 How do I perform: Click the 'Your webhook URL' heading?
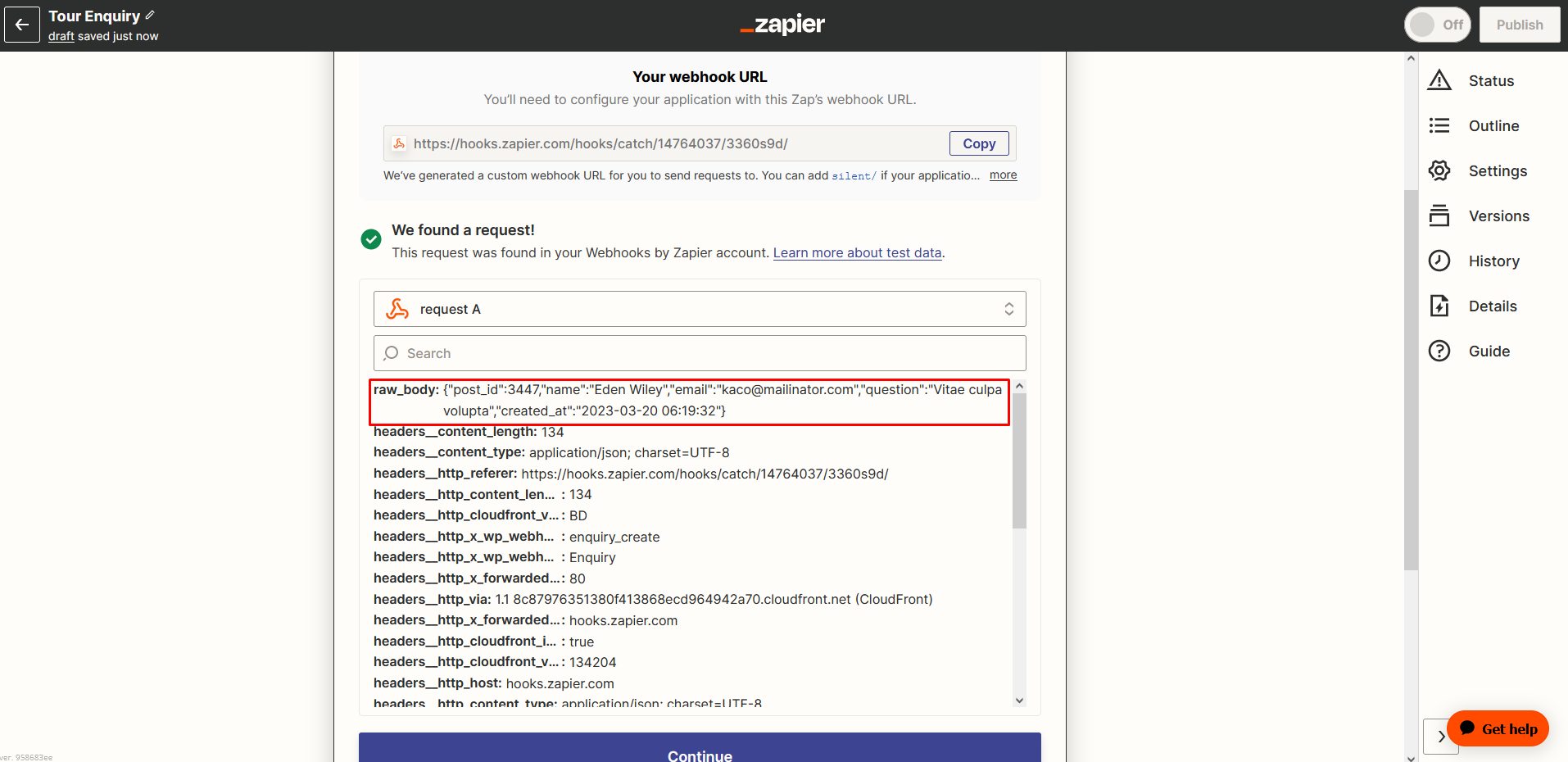700,77
